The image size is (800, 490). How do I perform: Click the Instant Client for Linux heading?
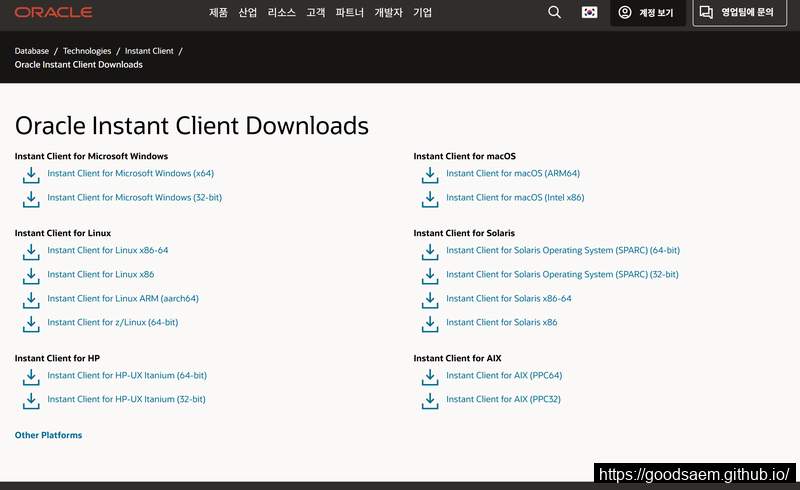coord(63,233)
